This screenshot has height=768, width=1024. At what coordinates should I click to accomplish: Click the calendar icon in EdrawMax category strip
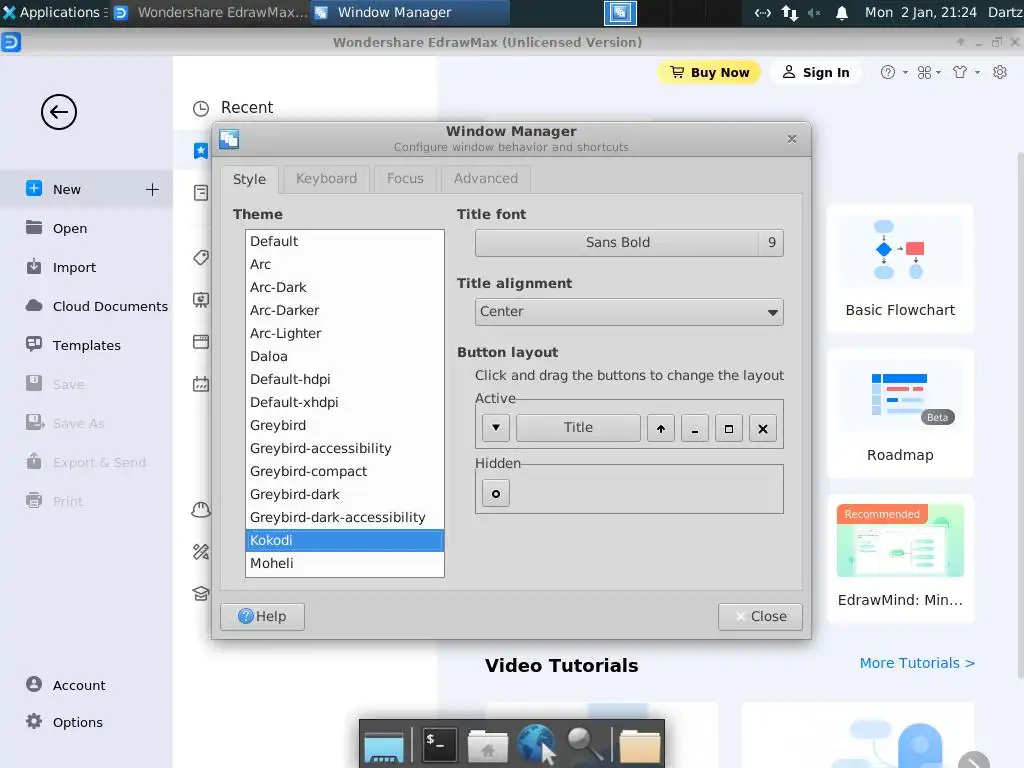[x=201, y=384]
